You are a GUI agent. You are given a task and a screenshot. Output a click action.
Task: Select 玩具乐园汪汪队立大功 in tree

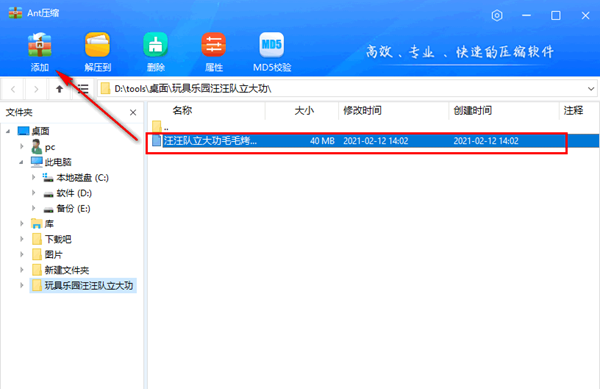point(83,285)
